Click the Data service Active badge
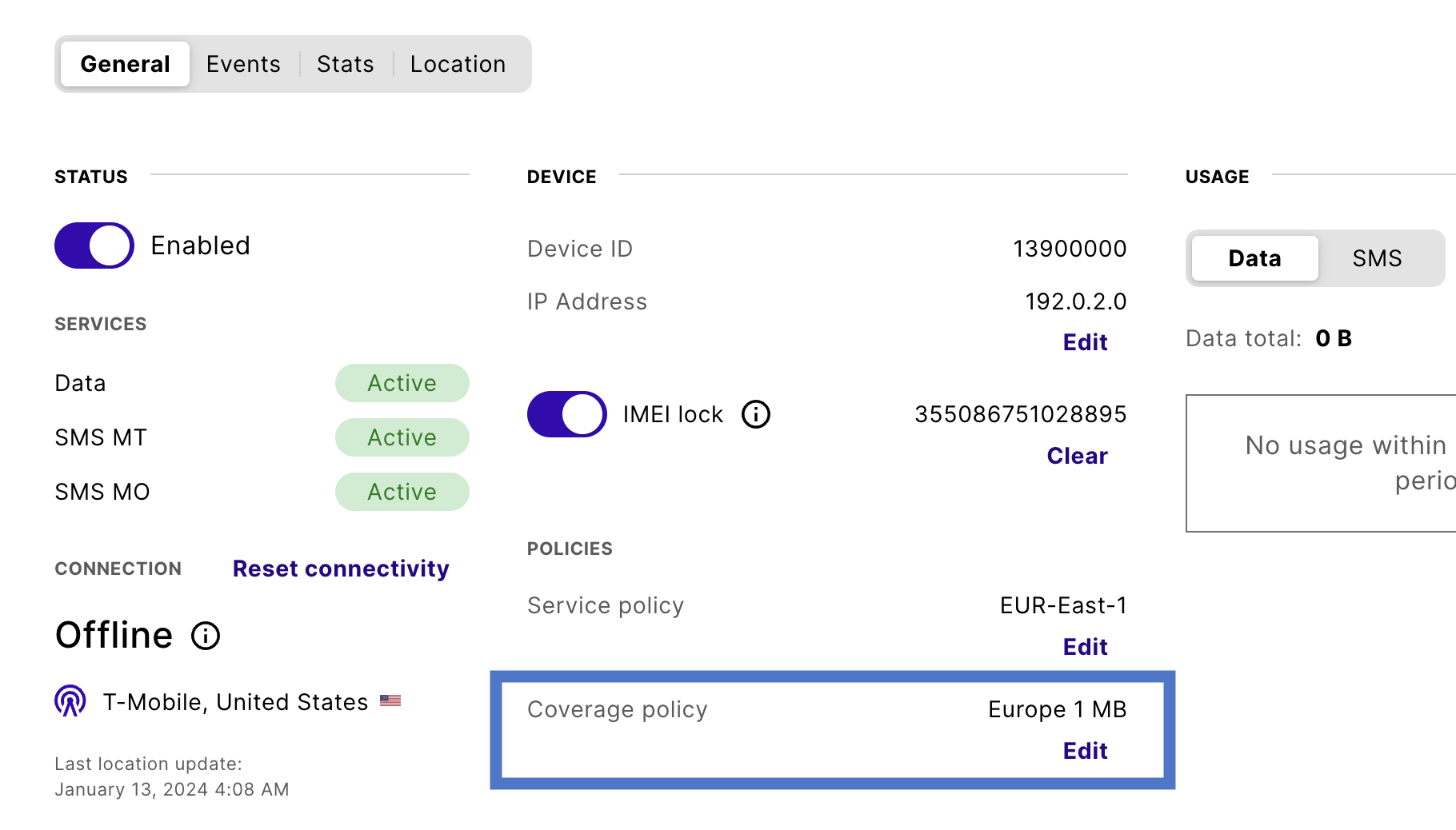 [402, 383]
